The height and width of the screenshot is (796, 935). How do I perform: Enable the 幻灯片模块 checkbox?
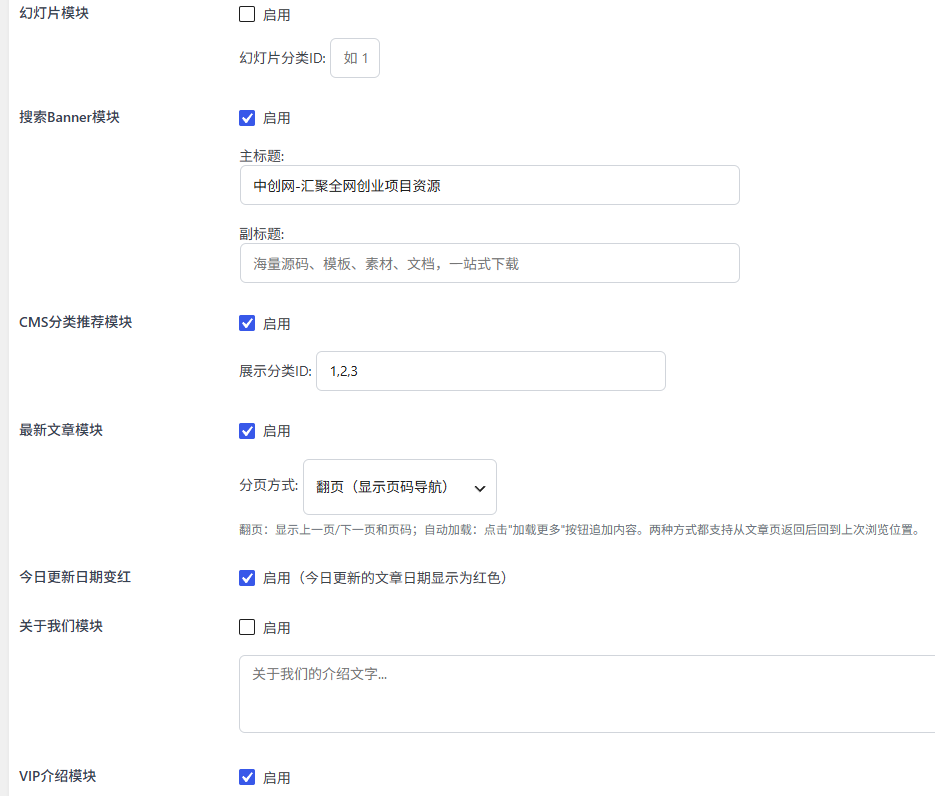point(247,14)
